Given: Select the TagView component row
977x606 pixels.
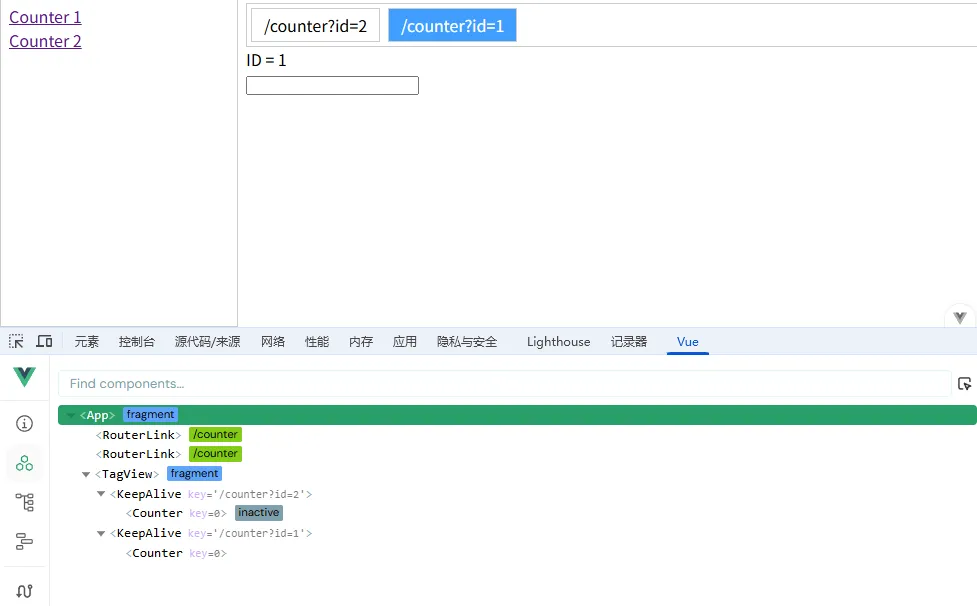Looking at the screenshot, I should pyautogui.click(x=517, y=474).
